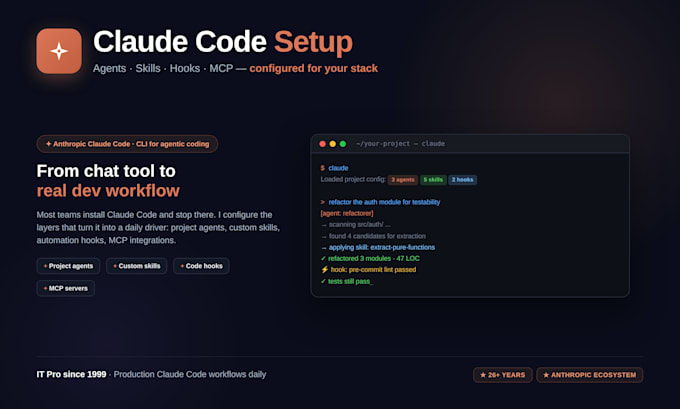This screenshot has height=409, width=680.
Task: Click the yellow terminal window dot
Action: coord(333,144)
